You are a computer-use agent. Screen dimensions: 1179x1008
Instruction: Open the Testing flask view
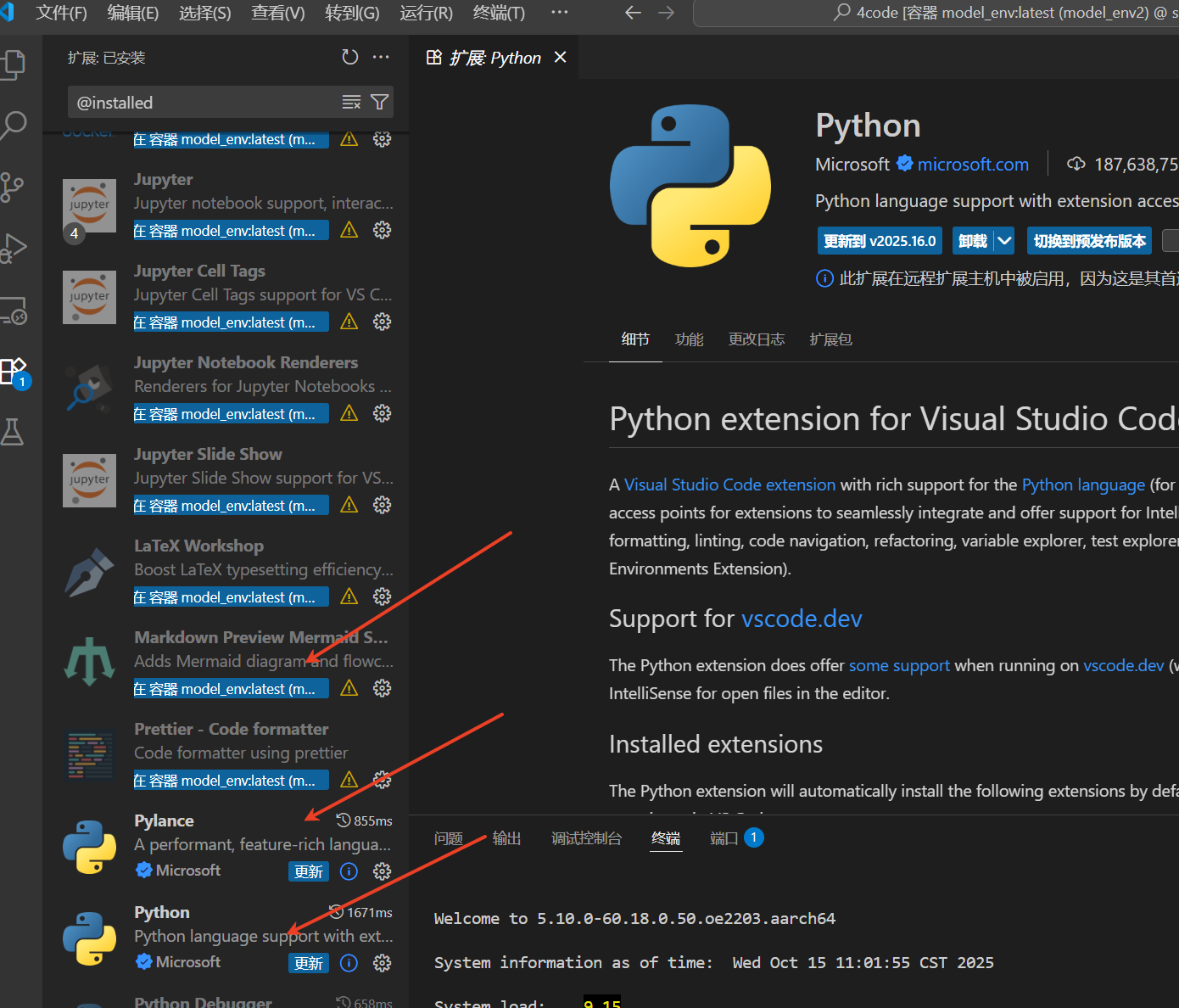click(12, 432)
